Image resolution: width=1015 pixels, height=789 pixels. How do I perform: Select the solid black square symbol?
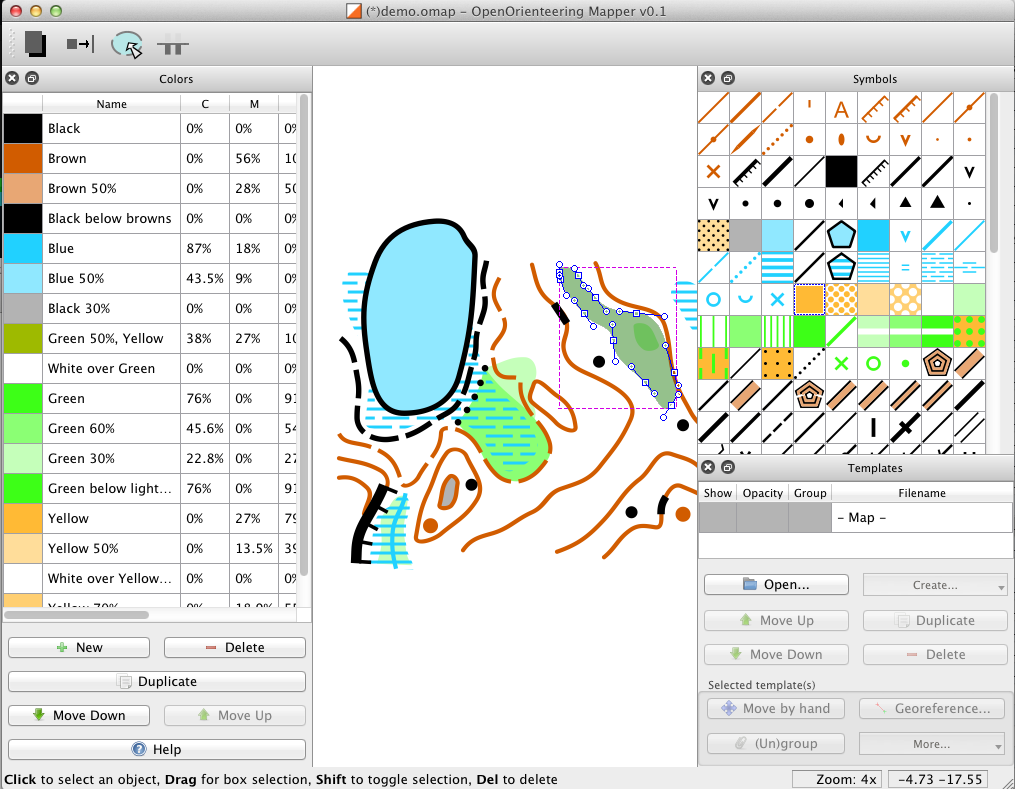pyautogui.click(x=841, y=172)
